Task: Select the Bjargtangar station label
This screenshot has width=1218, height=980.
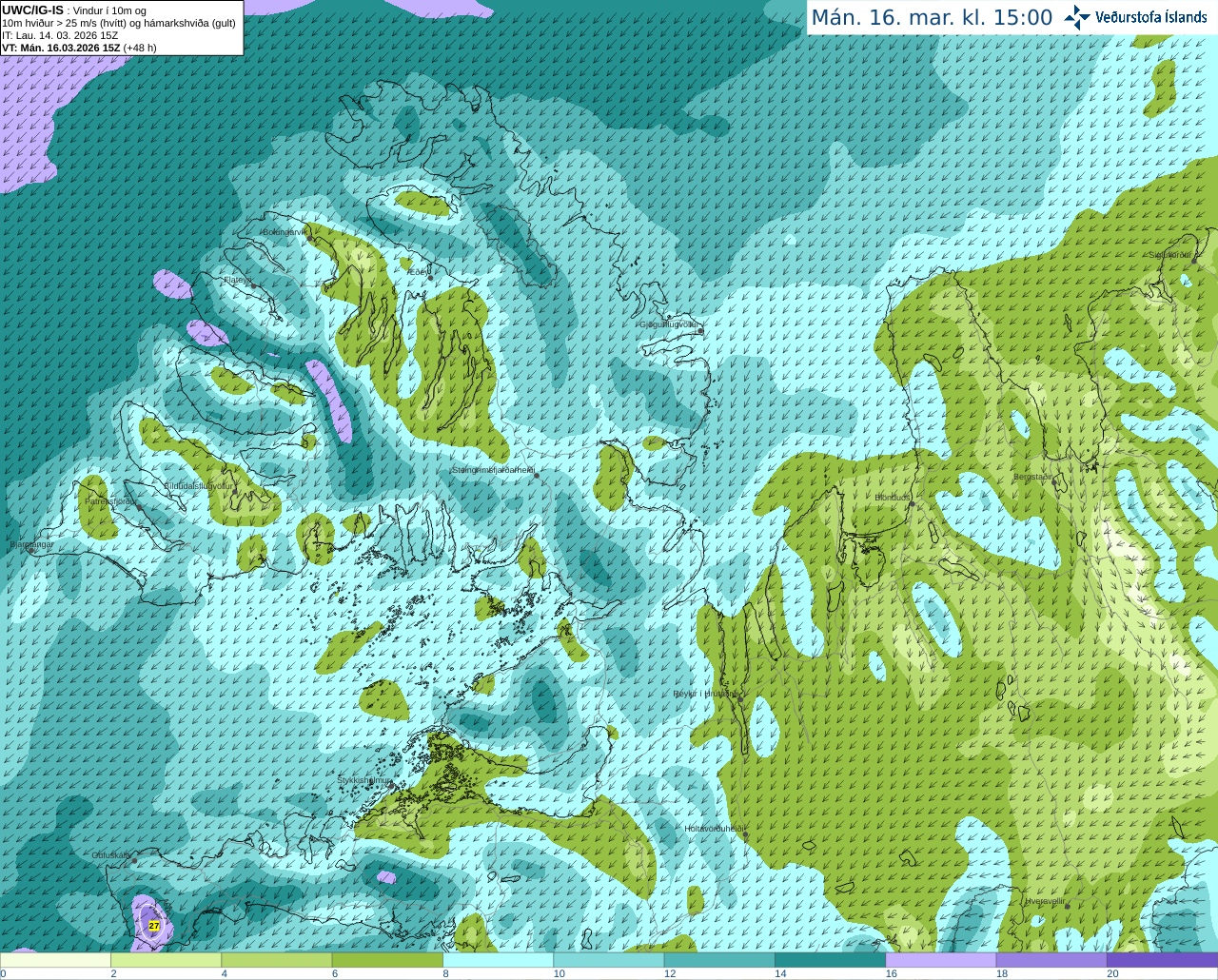Action: coord(31,545)
